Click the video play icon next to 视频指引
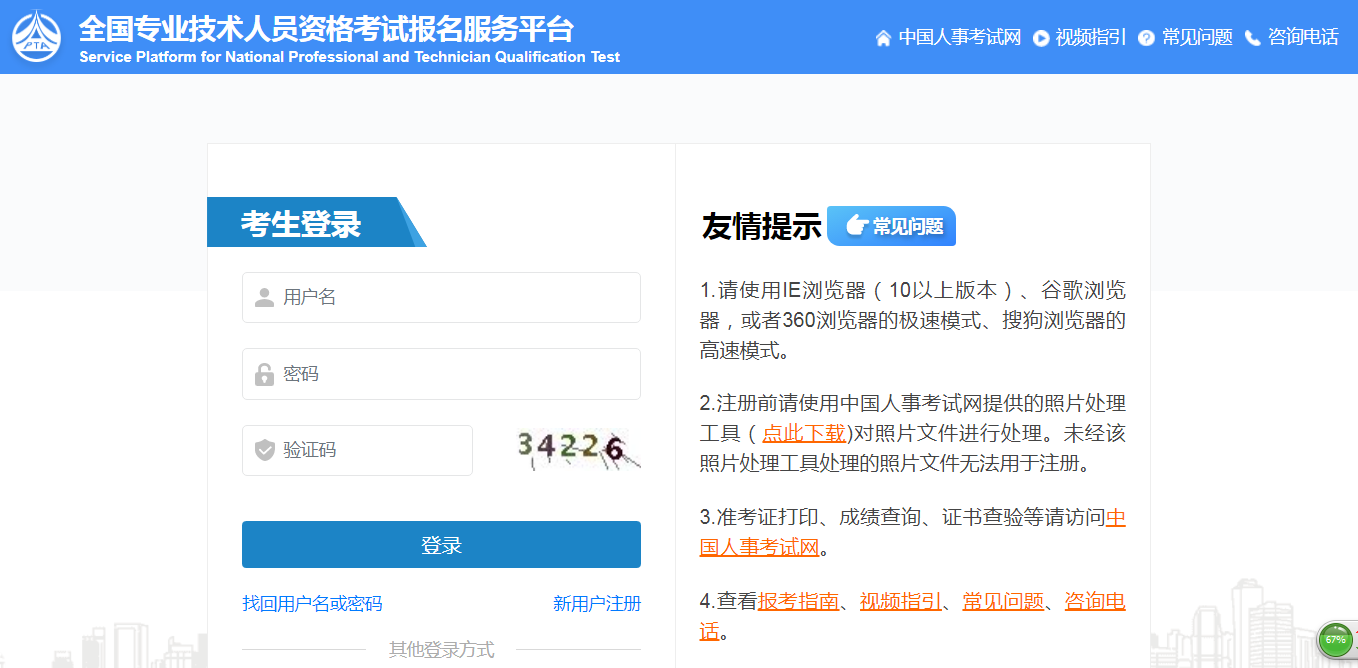Viewport: 1358px width, 668px height. point(1041,37)
